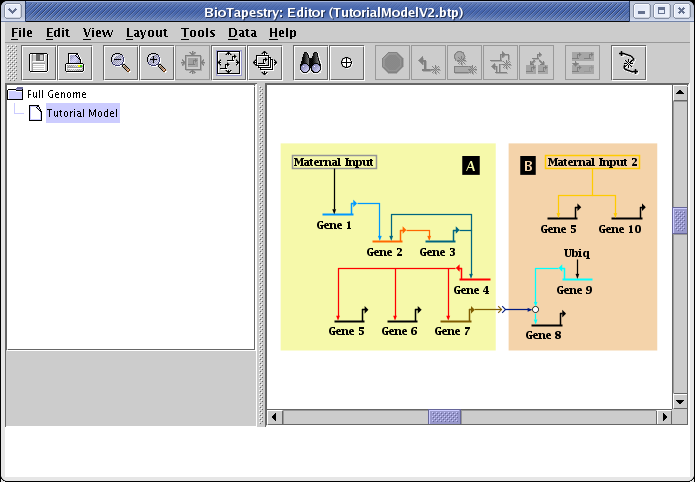Open the File menu
The height and width of the screenshot is (482, 695).
22,32
